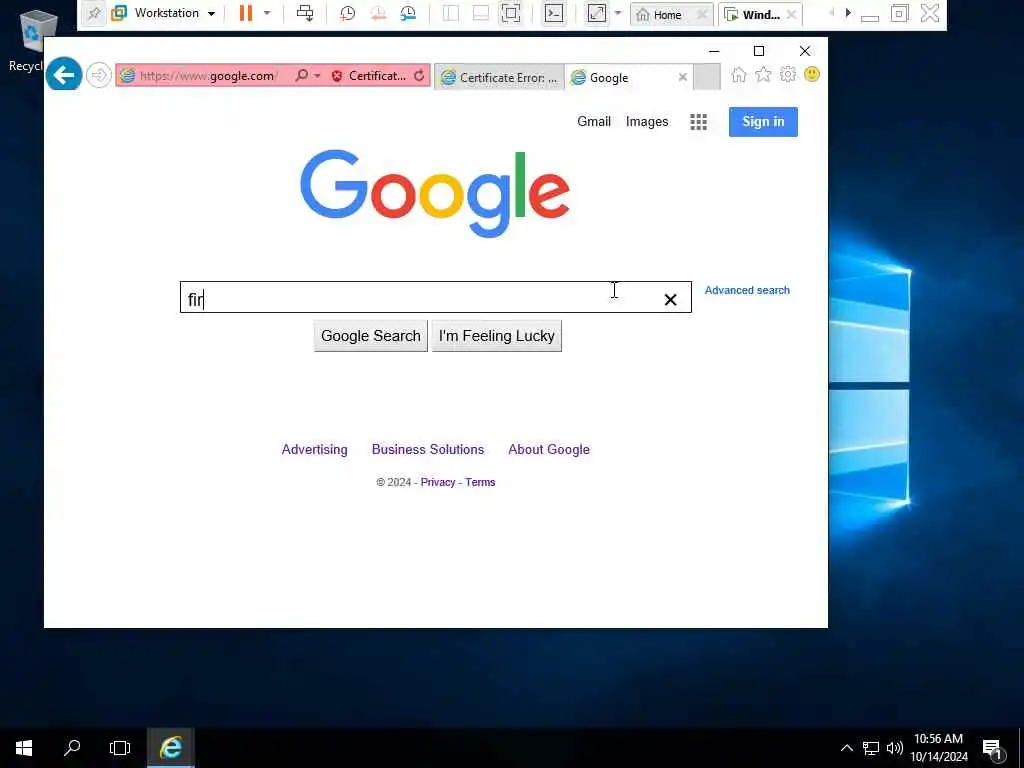Refresh the current page

click(x=419, y=76)
